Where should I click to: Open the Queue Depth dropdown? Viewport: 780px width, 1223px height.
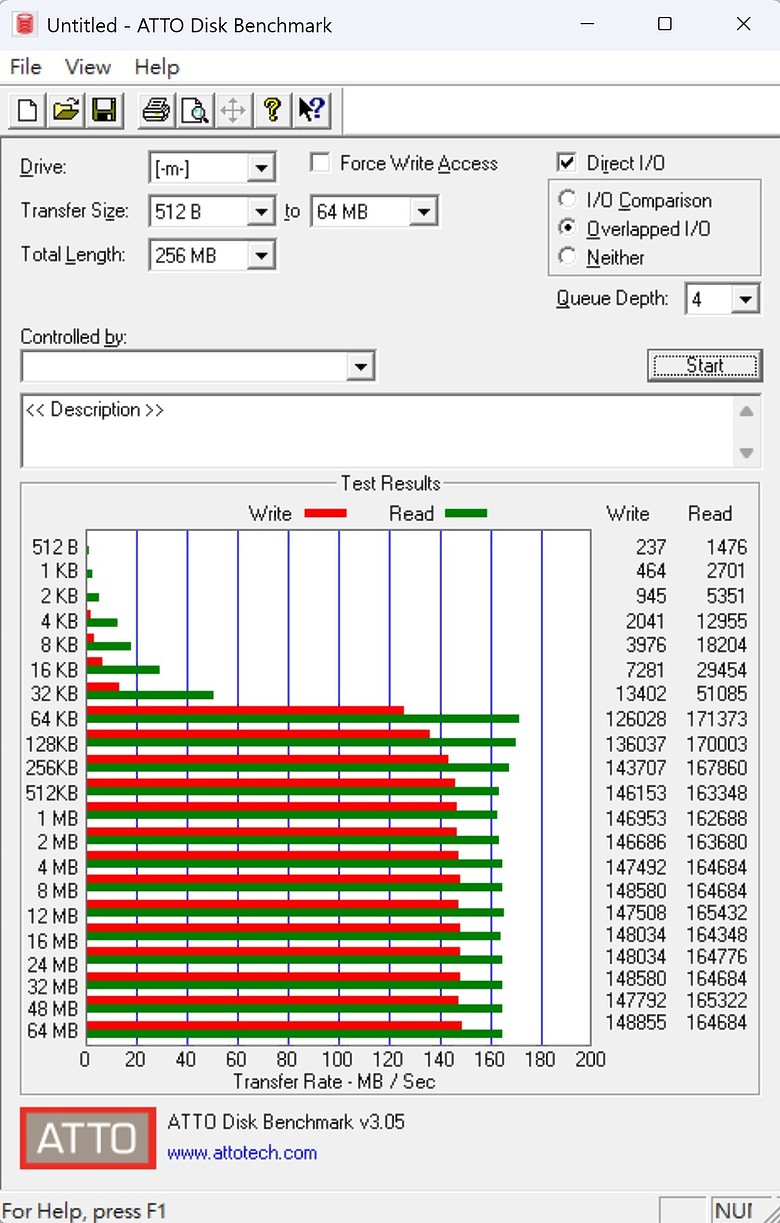(x=746, y=299)
